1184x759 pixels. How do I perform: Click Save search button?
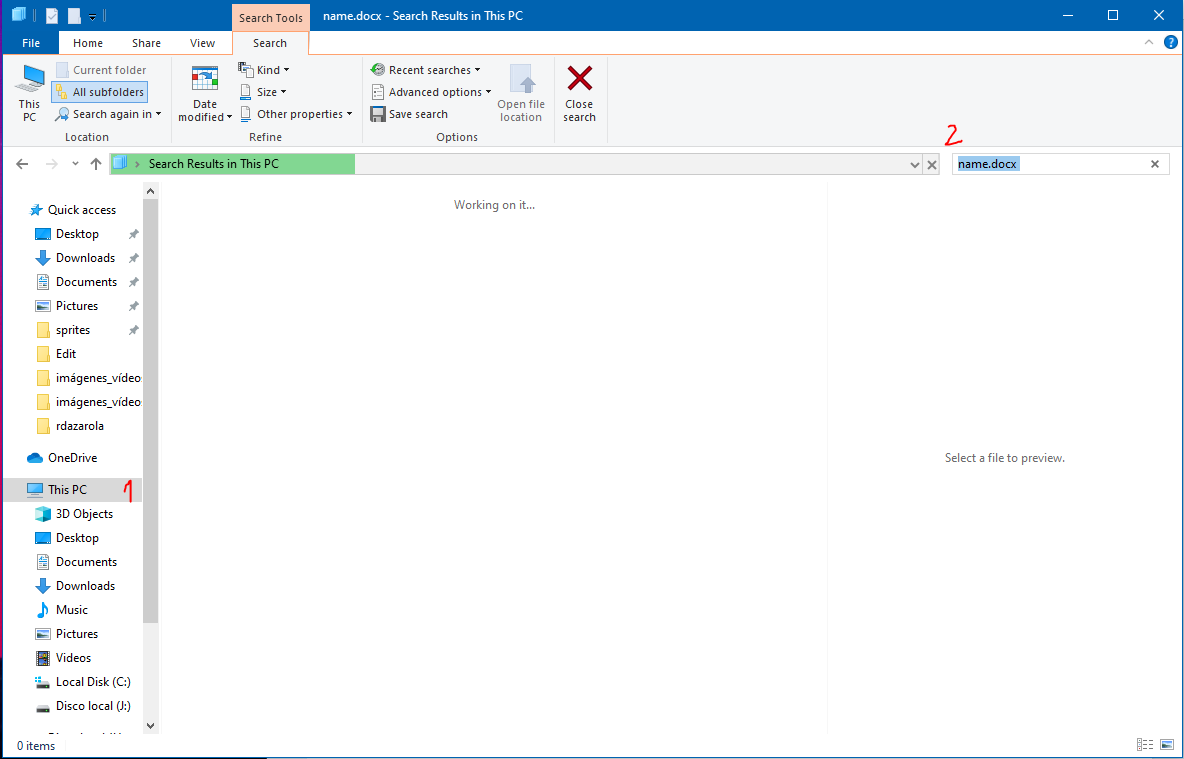pos(409,114)
